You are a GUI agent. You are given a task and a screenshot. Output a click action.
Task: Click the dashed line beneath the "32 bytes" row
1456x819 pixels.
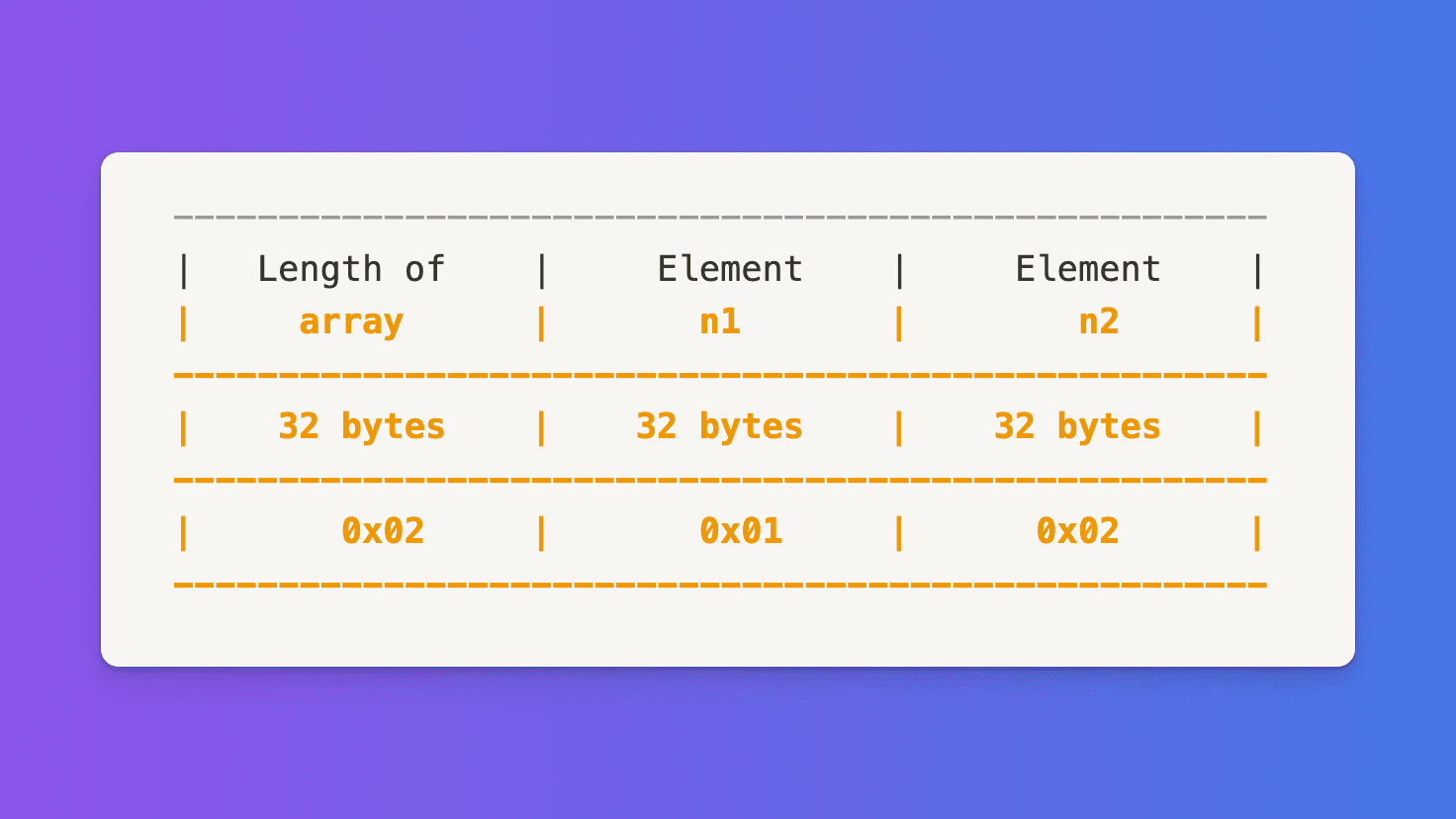point(720,481)
